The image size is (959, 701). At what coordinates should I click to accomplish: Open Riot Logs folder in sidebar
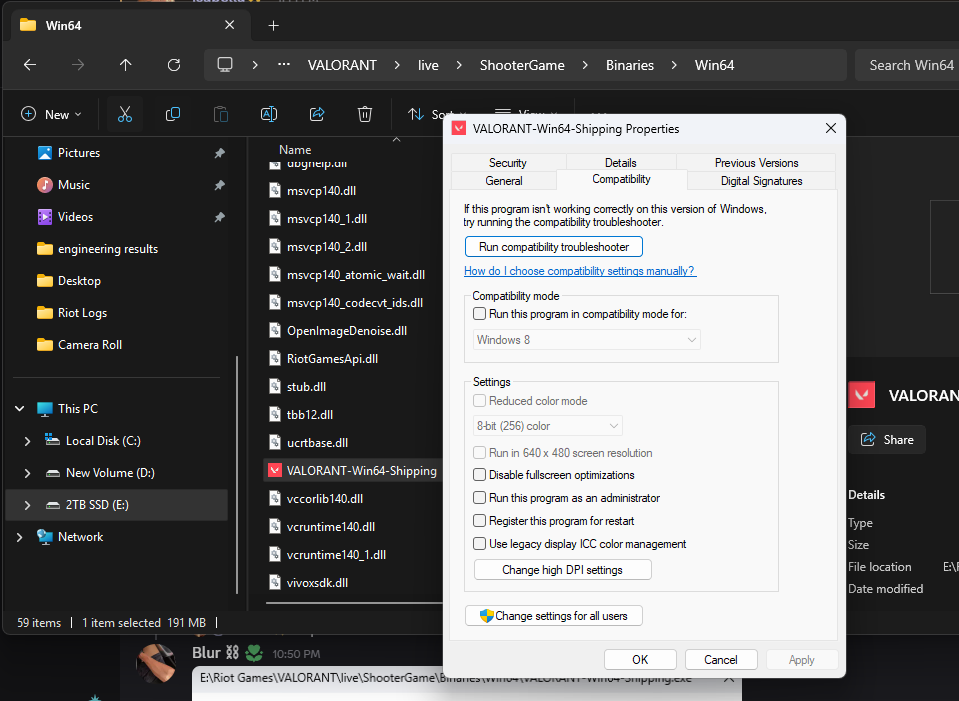(x=82, y=313)
